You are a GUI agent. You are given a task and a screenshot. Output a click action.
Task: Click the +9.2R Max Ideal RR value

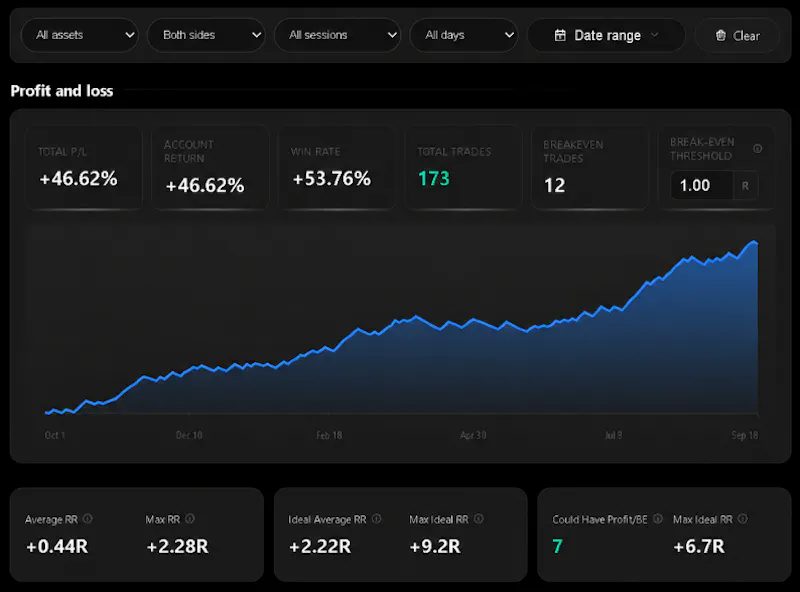[435, 547]
